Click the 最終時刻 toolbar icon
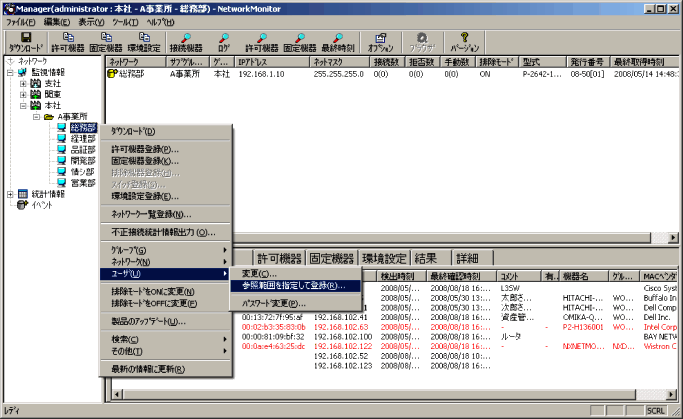The width and height of the screenshot is (683, 419). coord(338,42)
